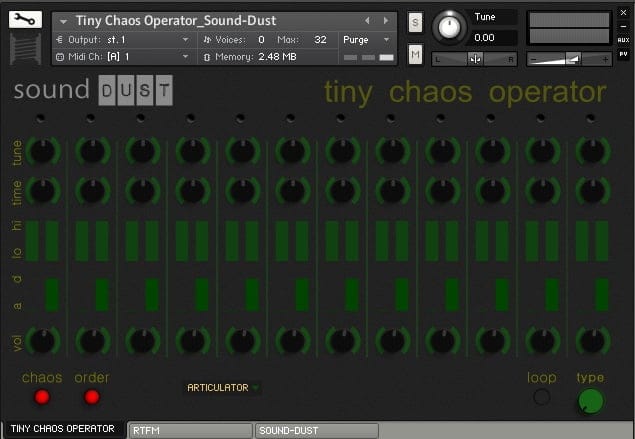Switch to the TINY CHAOS OPERATOR tab
The height and width of the screenshot is (439, 635).
point(63,429)
